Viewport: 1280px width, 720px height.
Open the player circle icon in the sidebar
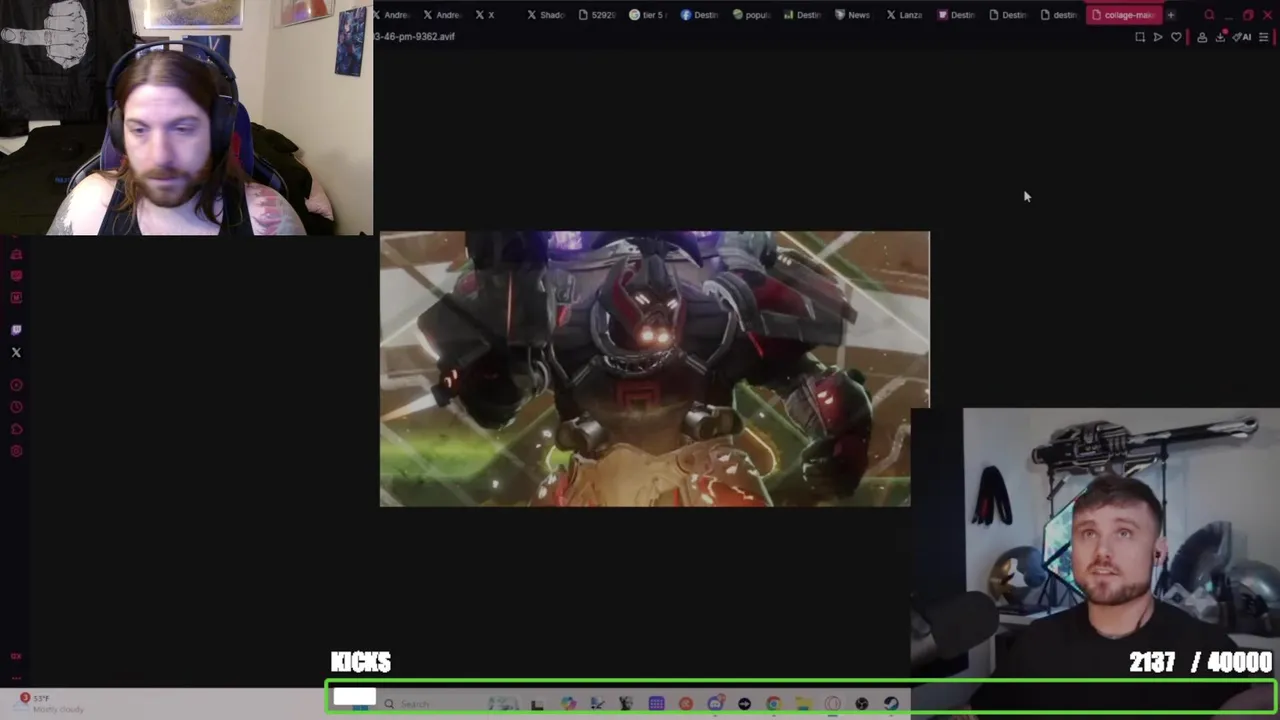coord(16,385)
